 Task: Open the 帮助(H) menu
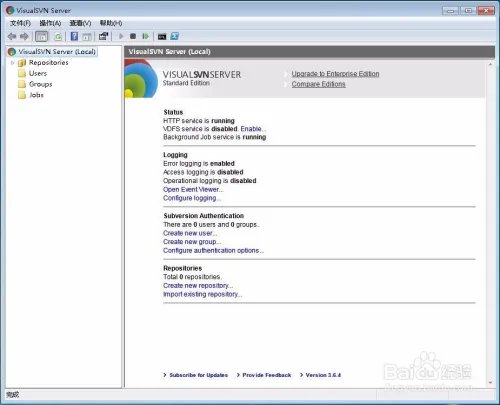tap(111, 23)
